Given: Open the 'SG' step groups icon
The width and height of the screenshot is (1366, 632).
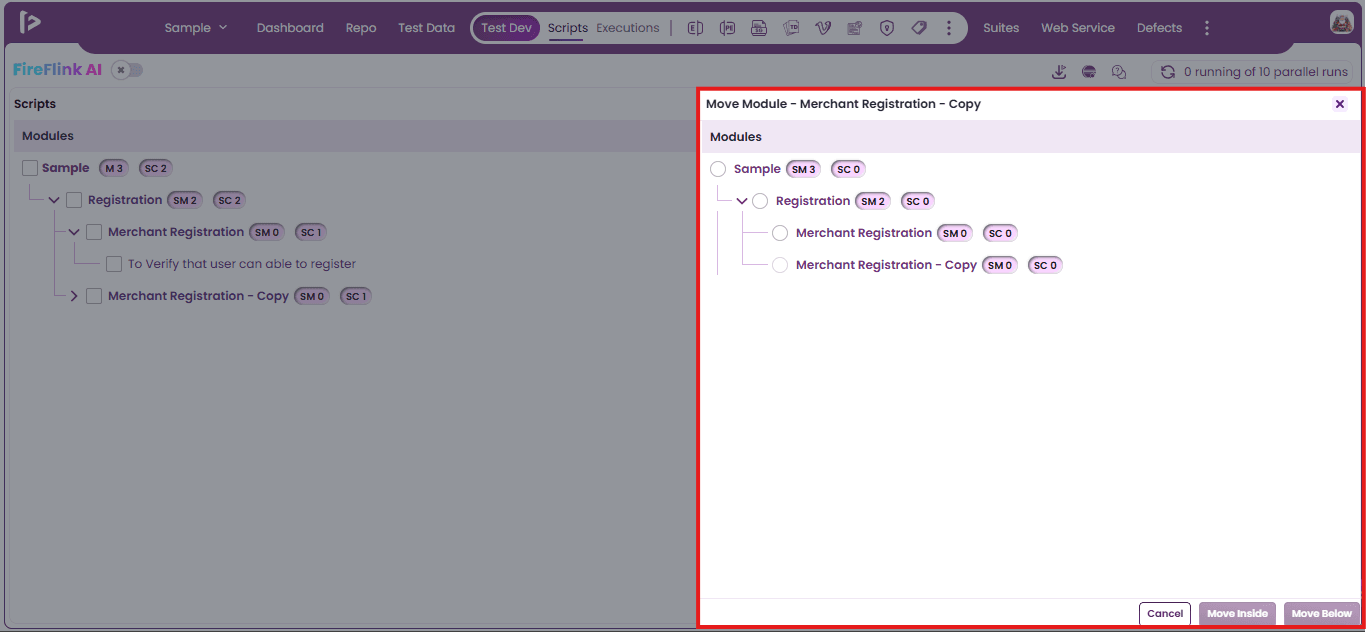Looking at the screenshot, I should pos(759,28).
